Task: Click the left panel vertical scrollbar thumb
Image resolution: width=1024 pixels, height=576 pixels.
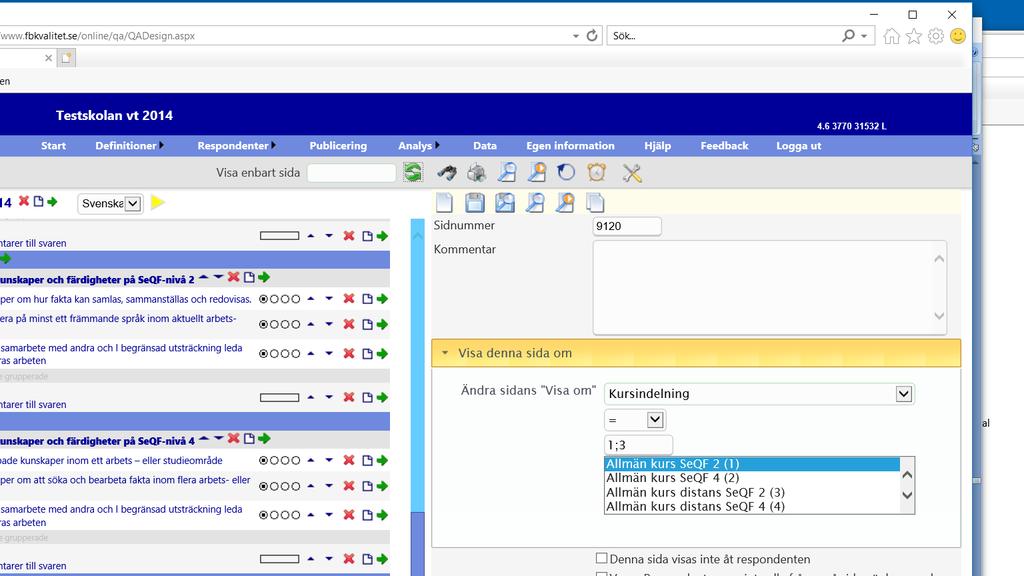Action: [x=417, y=542]
